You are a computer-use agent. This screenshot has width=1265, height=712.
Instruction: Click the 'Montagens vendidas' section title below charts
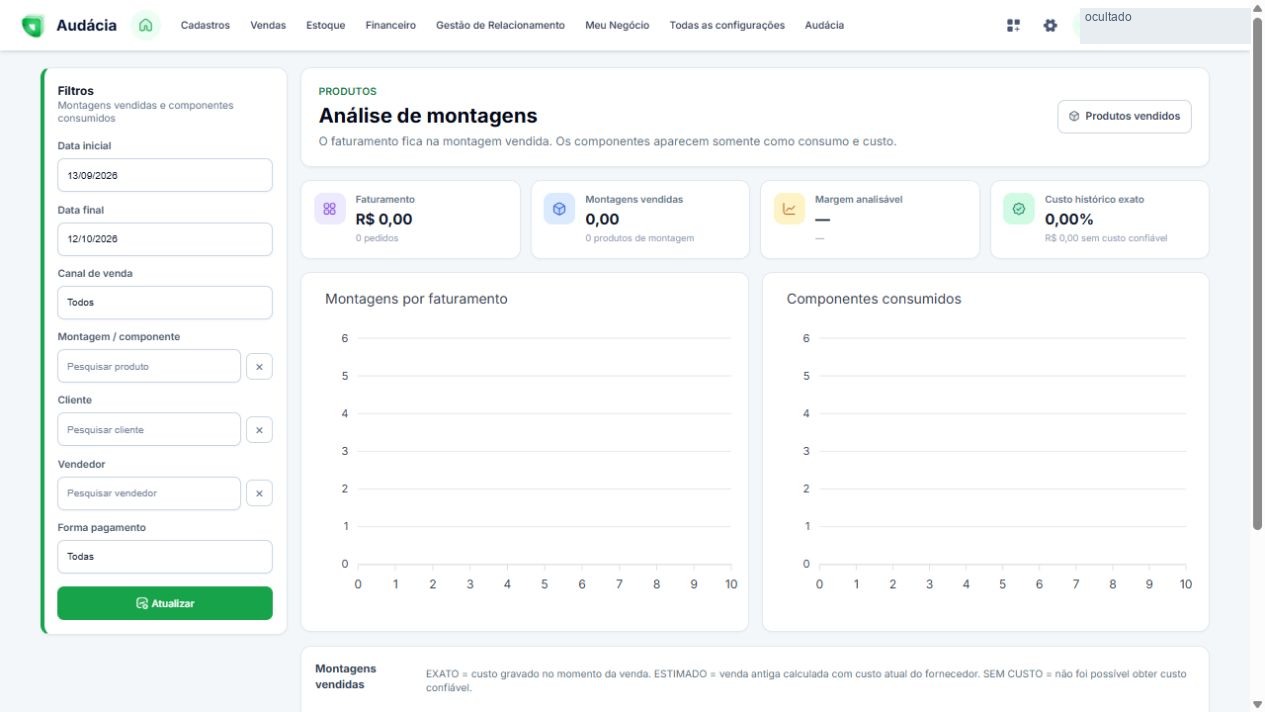[346, 676]
